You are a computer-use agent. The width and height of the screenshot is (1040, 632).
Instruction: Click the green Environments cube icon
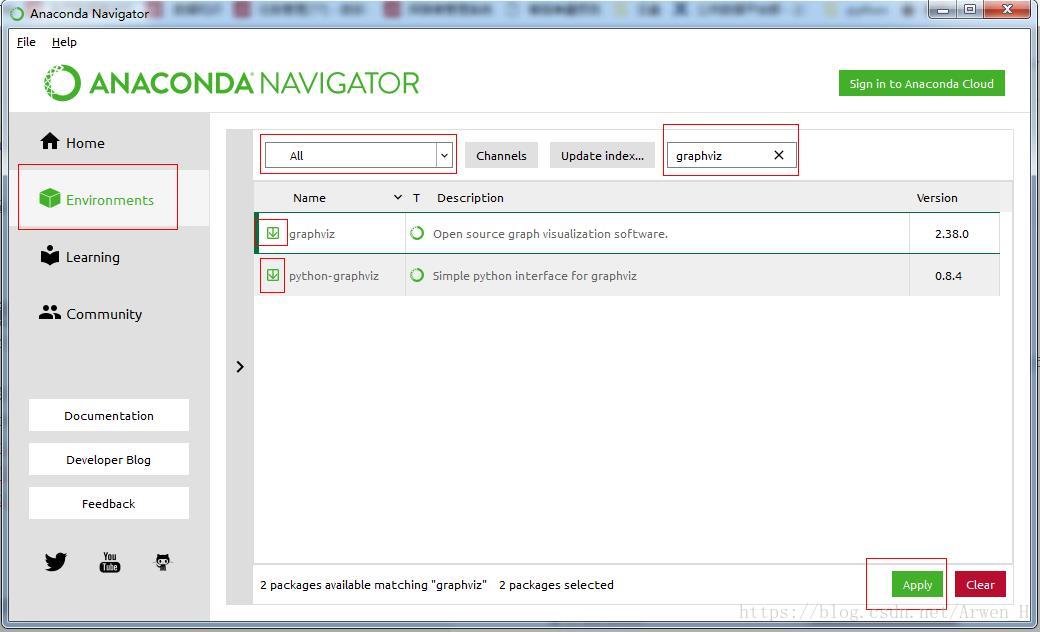pyautogui.click(x=50, y=198)
